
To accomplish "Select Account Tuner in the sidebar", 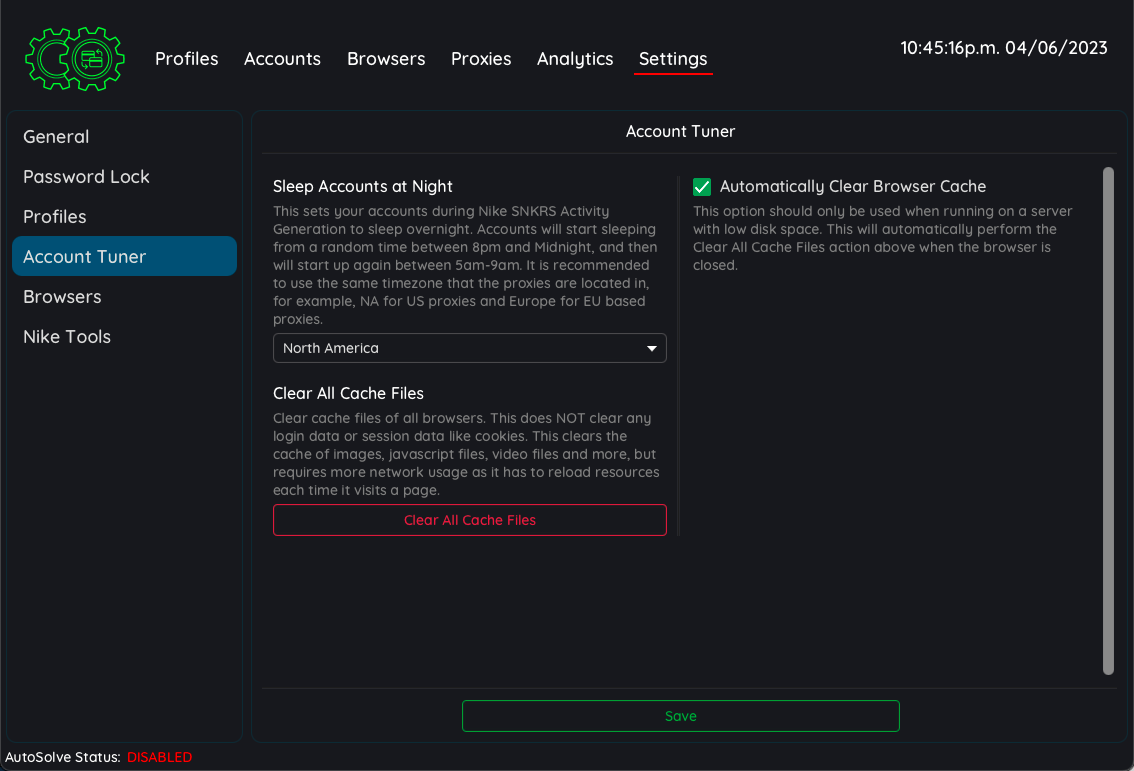I will point(124,256).
